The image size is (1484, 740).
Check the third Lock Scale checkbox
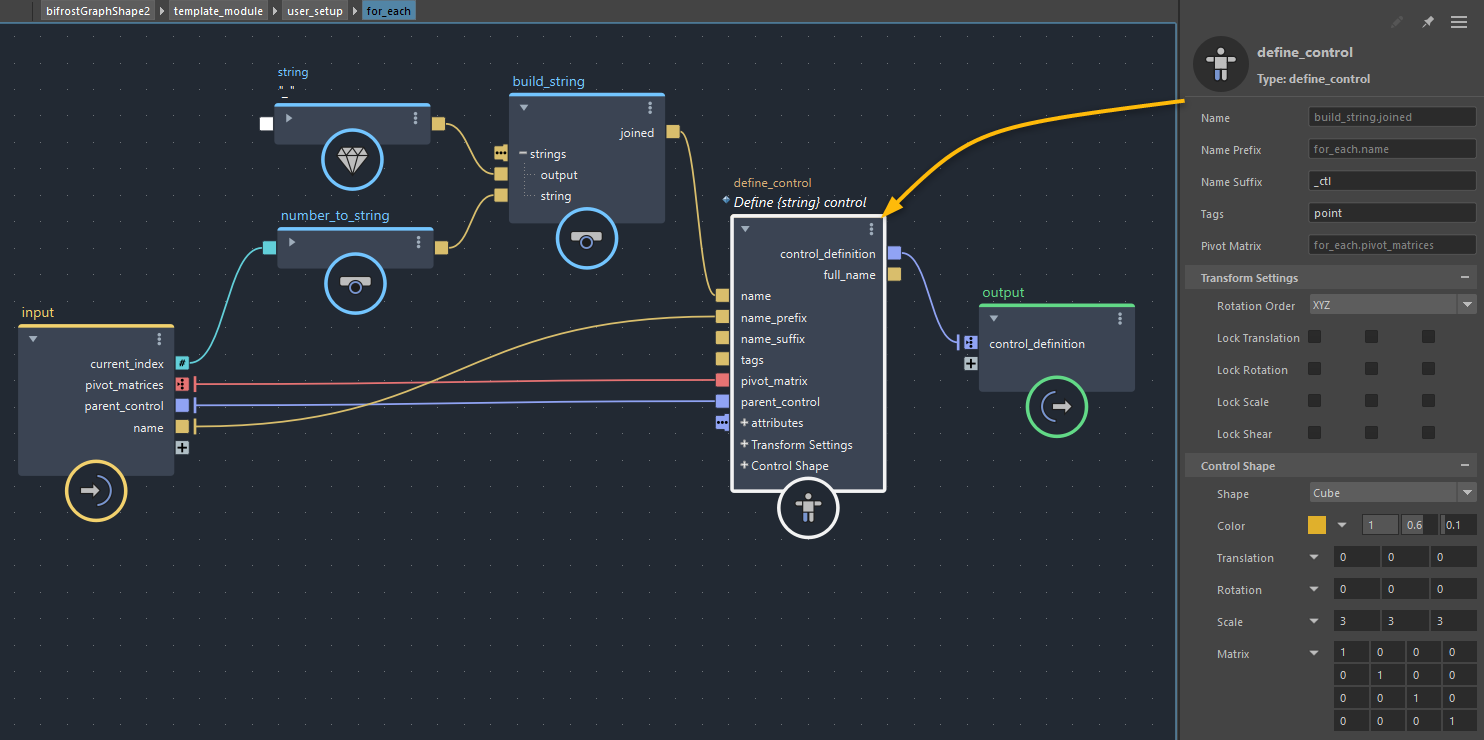tap(1428, 402)
